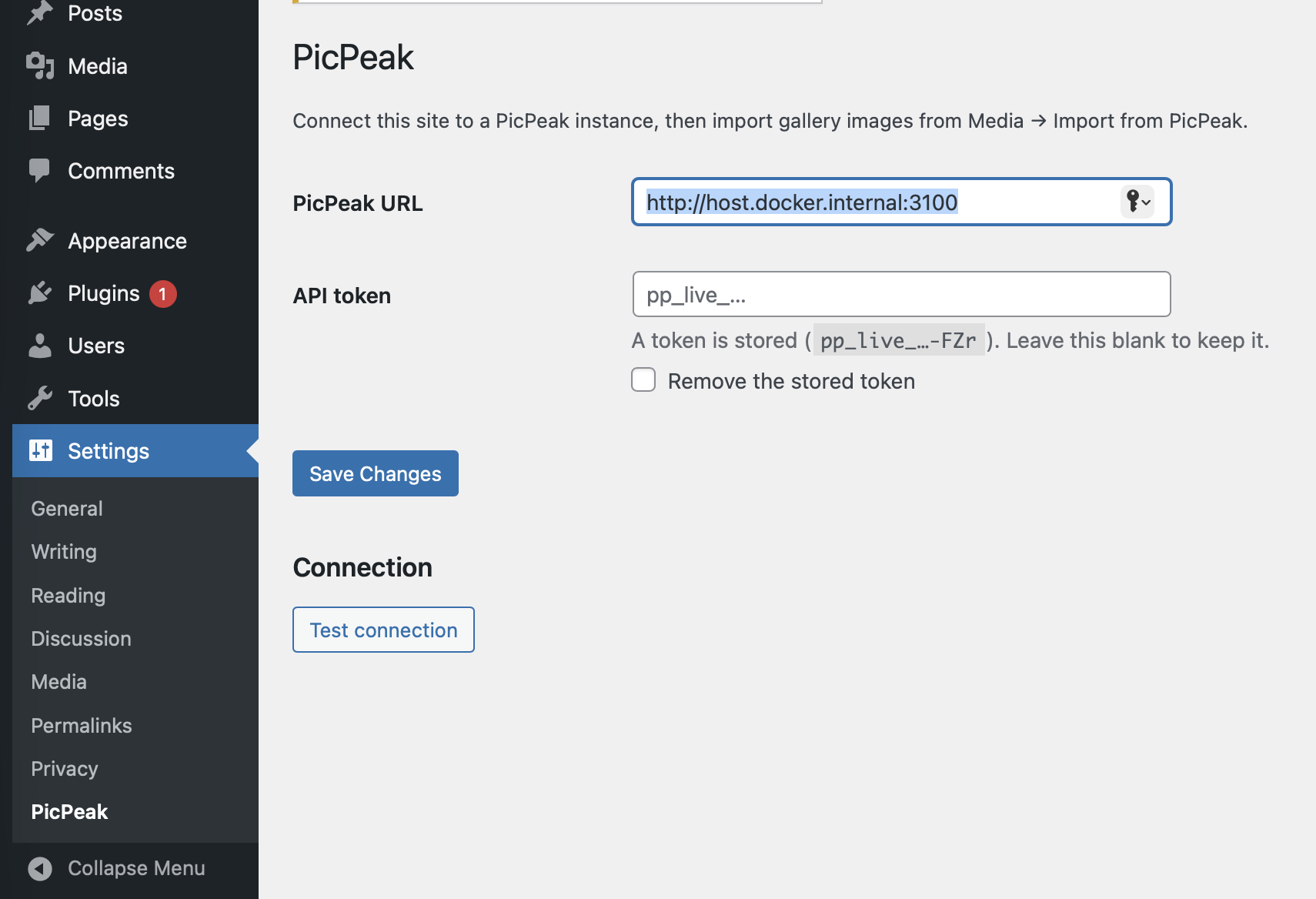Go to Reading settings submenu
The height and width of the screenshot is (899, 1316).
pyautogui.click(x=68, y=596)
